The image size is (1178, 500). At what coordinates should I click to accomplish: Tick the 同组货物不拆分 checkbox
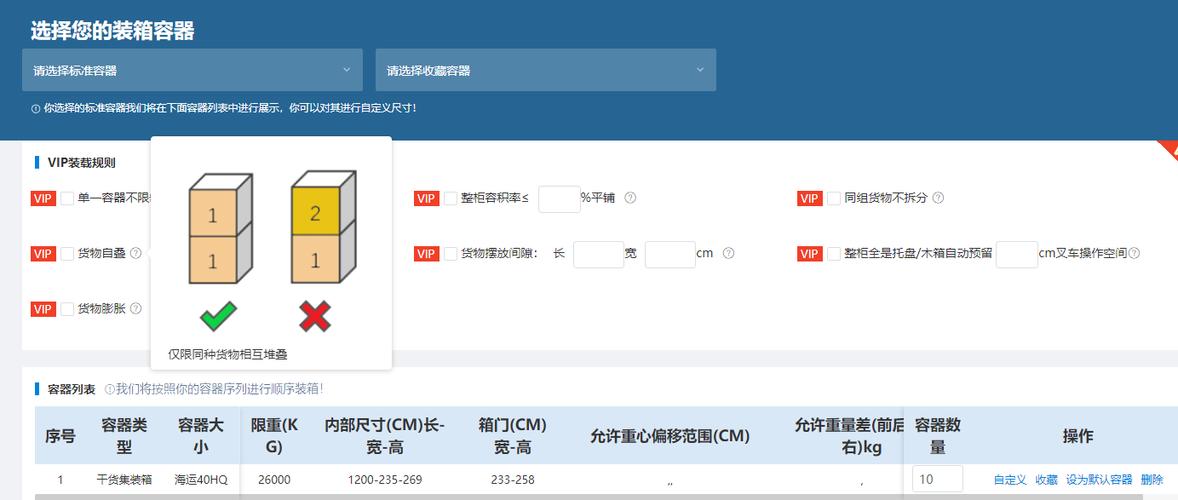coord(834,199)
